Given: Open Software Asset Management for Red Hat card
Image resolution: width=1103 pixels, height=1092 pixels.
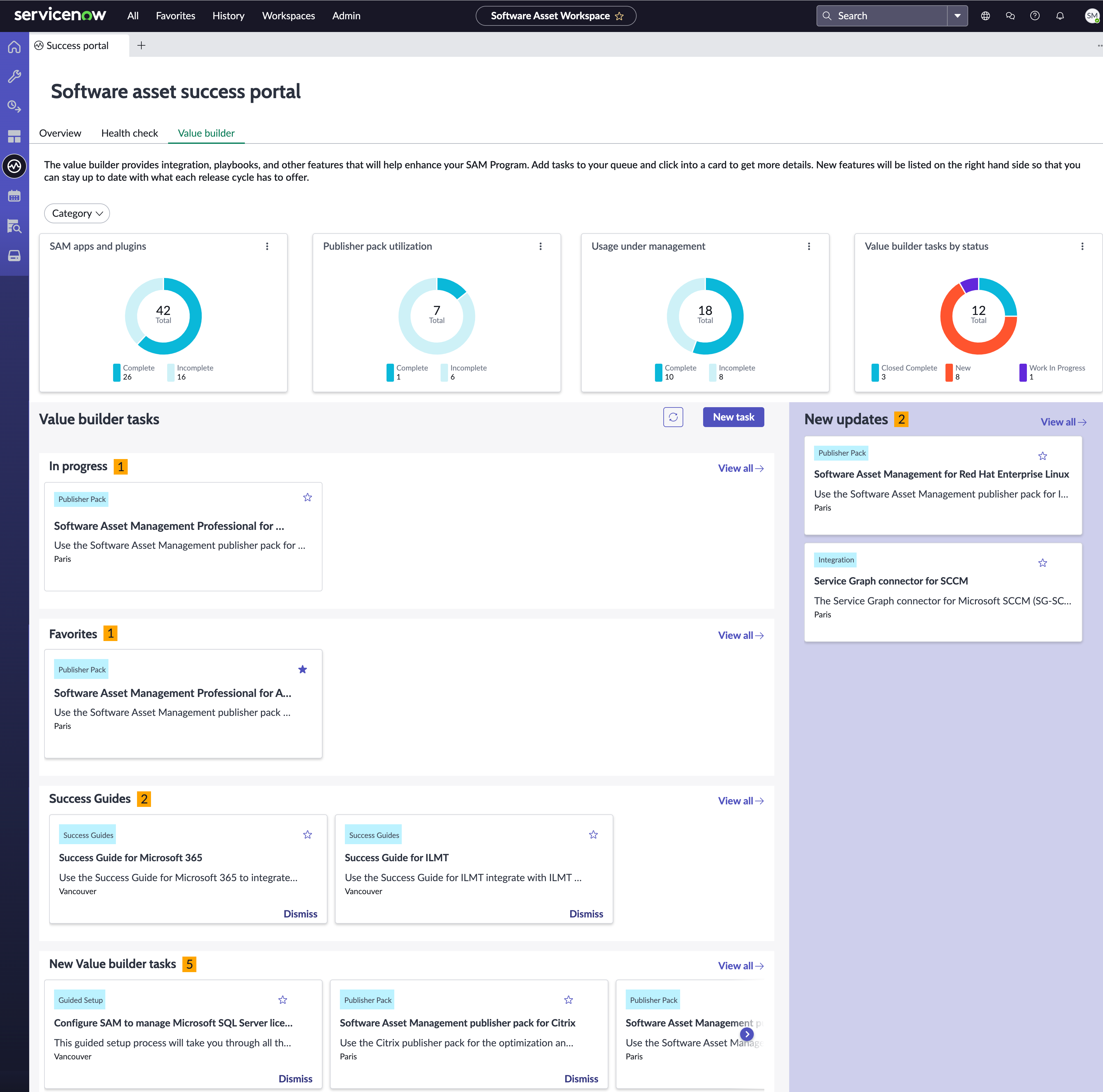Looking at the screenshot, I should pyautogui.click(x=943, y=485).
